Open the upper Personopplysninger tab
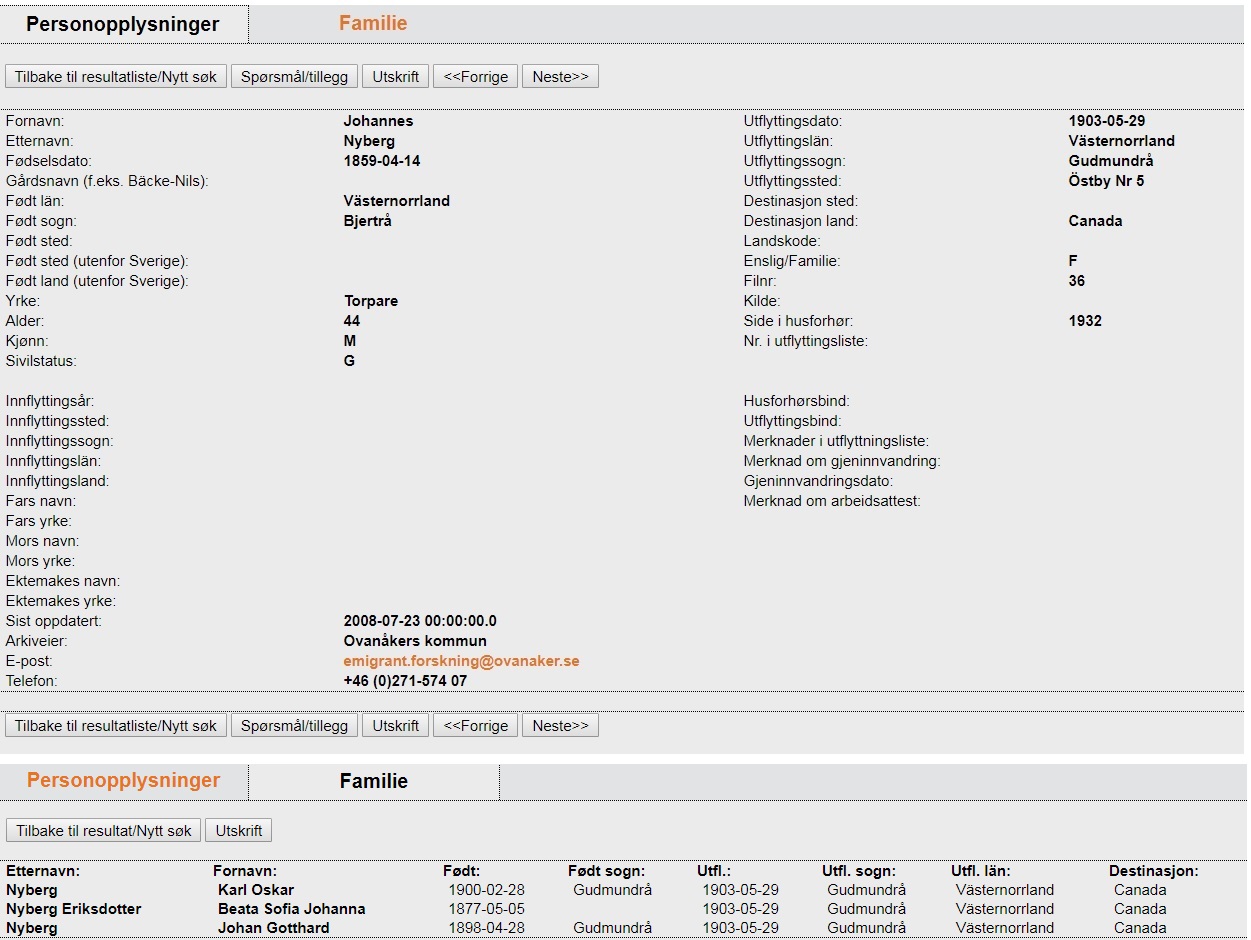Viewport: 1251px width, 940px height. point(122,24)
